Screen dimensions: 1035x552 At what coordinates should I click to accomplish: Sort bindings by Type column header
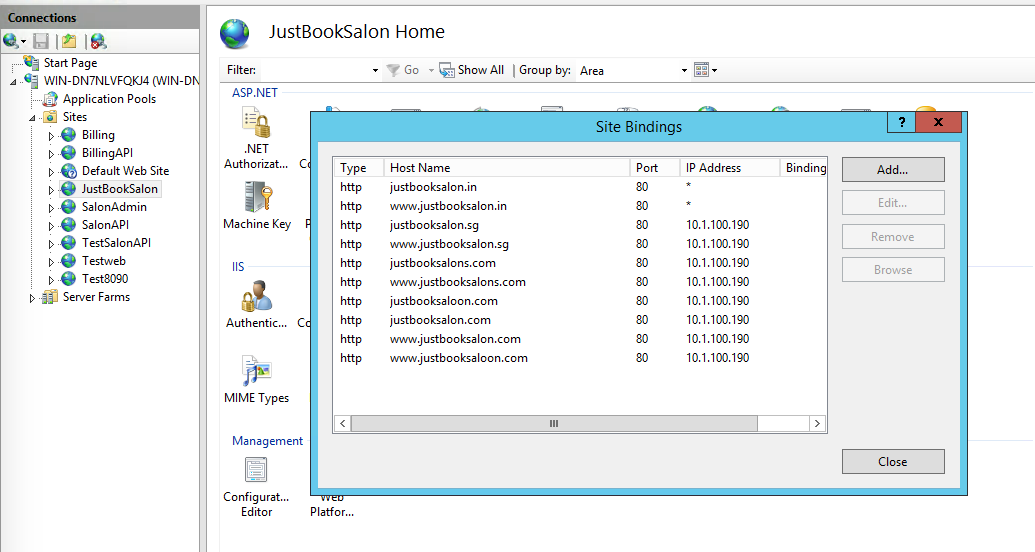[x=358, y=168]
